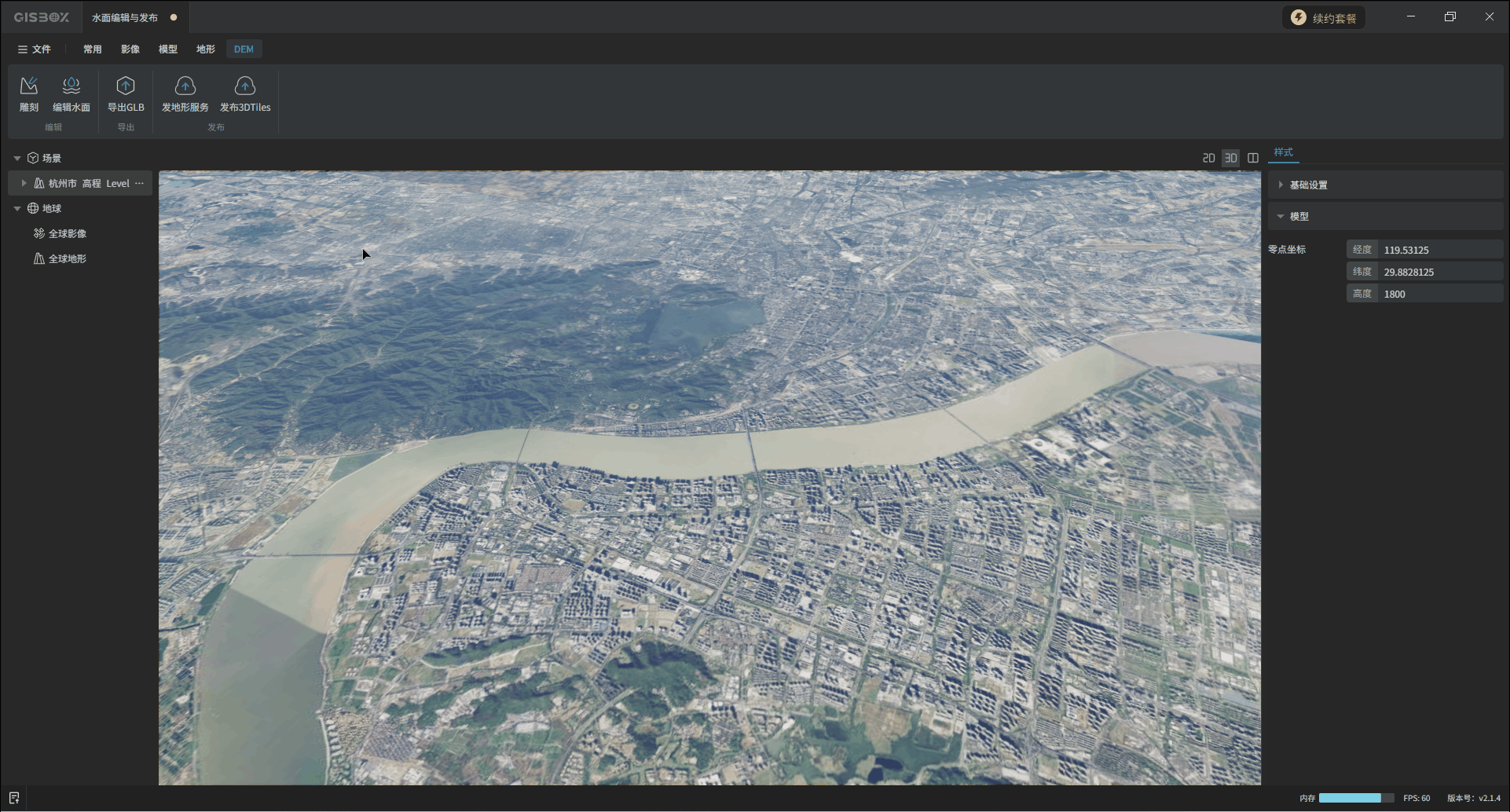1510x812 pixels.
Task: Open more options for 杭州市 layer
Action: point(140,183)
